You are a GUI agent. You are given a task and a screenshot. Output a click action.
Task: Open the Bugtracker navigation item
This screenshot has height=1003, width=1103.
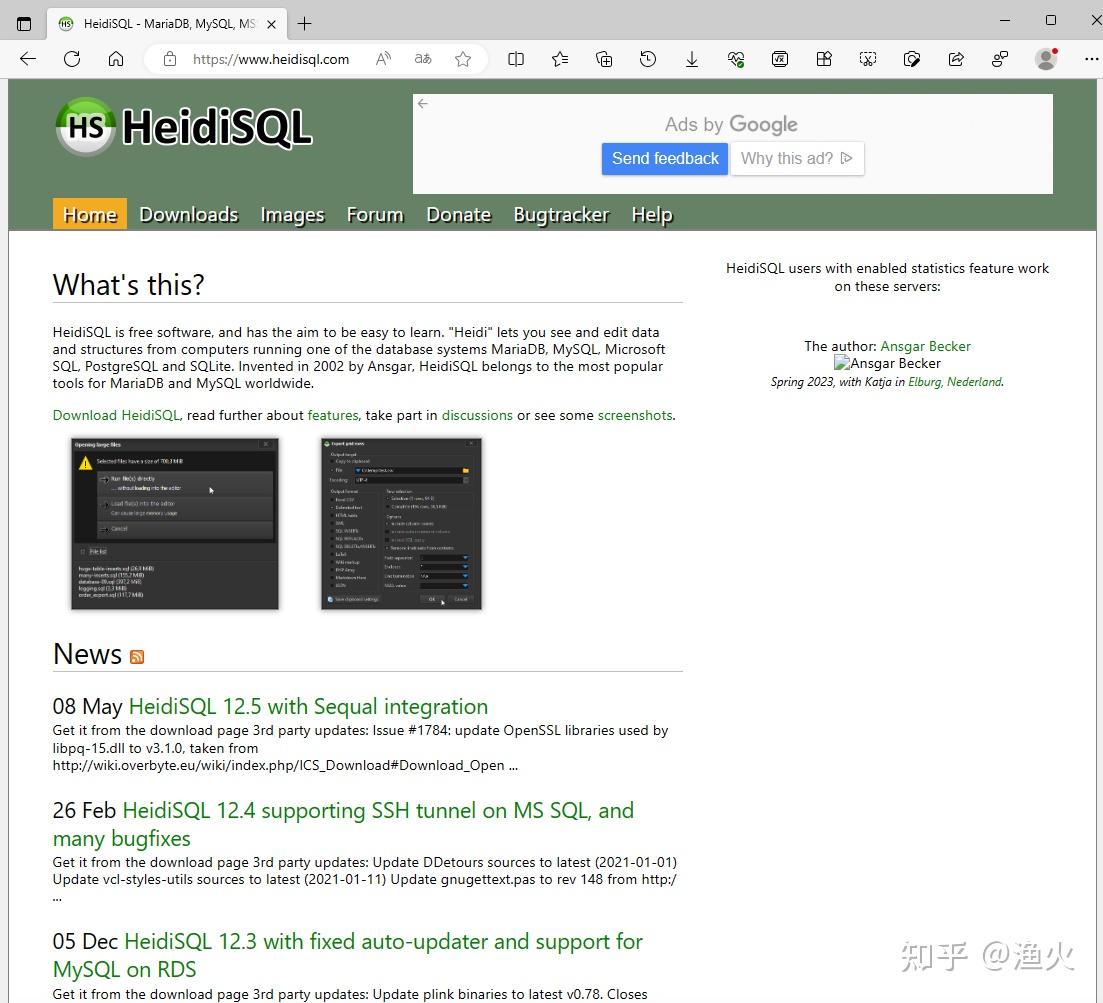tap(561, 214)
